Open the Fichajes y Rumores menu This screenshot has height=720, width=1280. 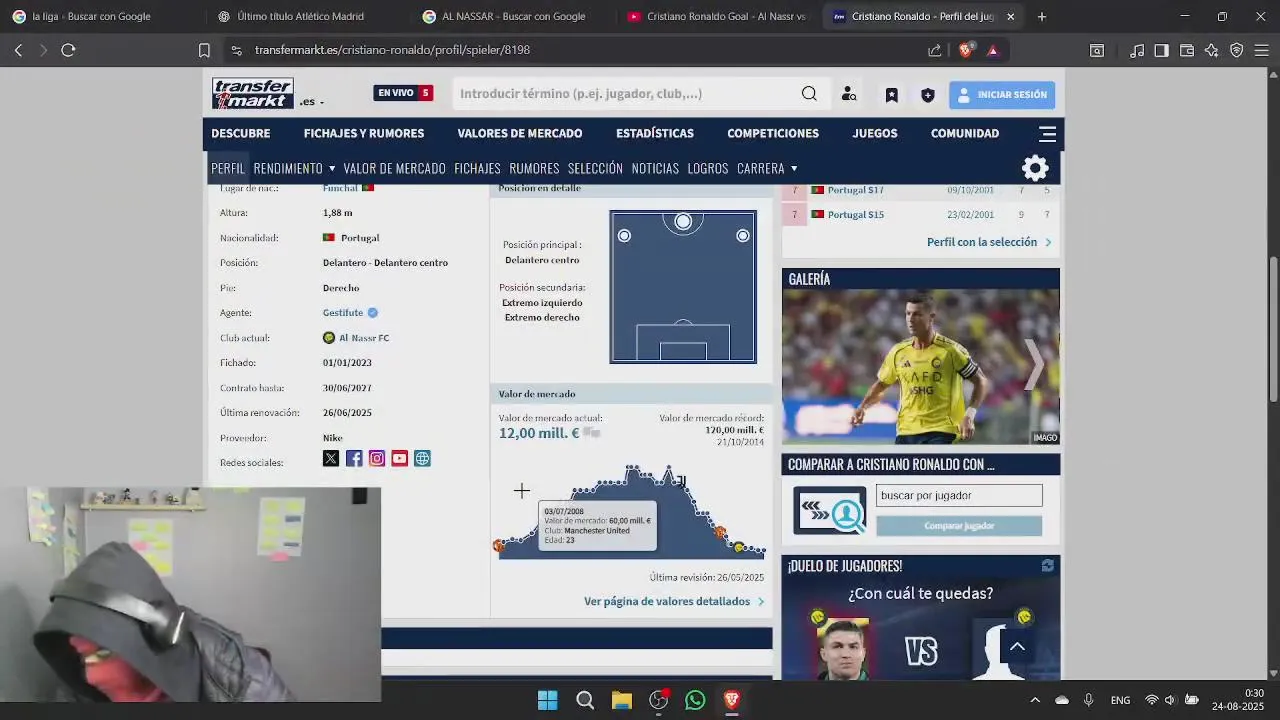(364, 133)
